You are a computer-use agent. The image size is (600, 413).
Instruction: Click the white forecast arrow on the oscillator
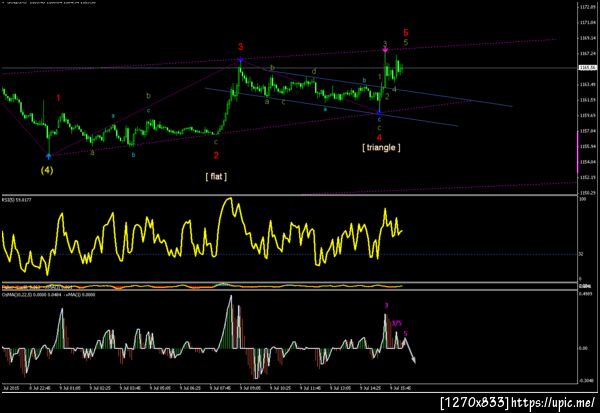[x=410, y=351]
